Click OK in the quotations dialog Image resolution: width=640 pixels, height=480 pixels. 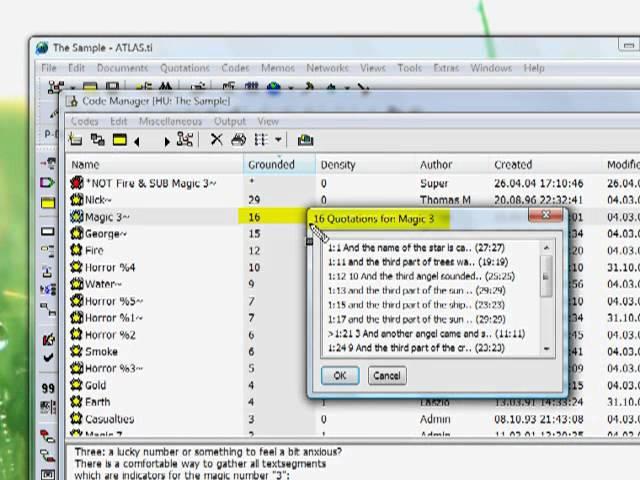340,376
